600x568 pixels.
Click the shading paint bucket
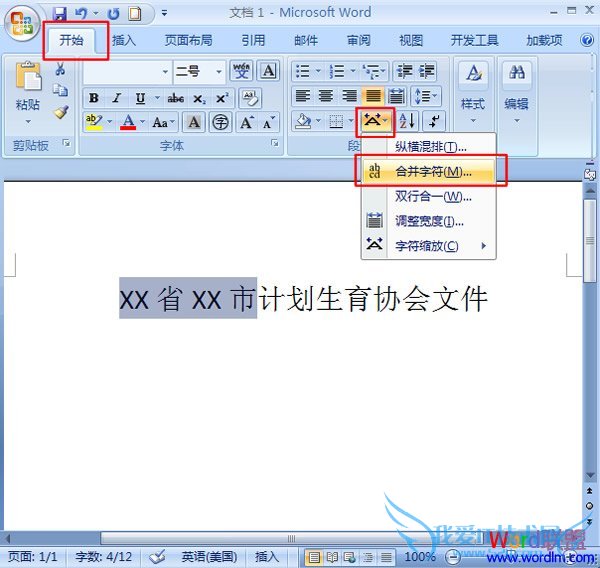[x=303, y=122]
